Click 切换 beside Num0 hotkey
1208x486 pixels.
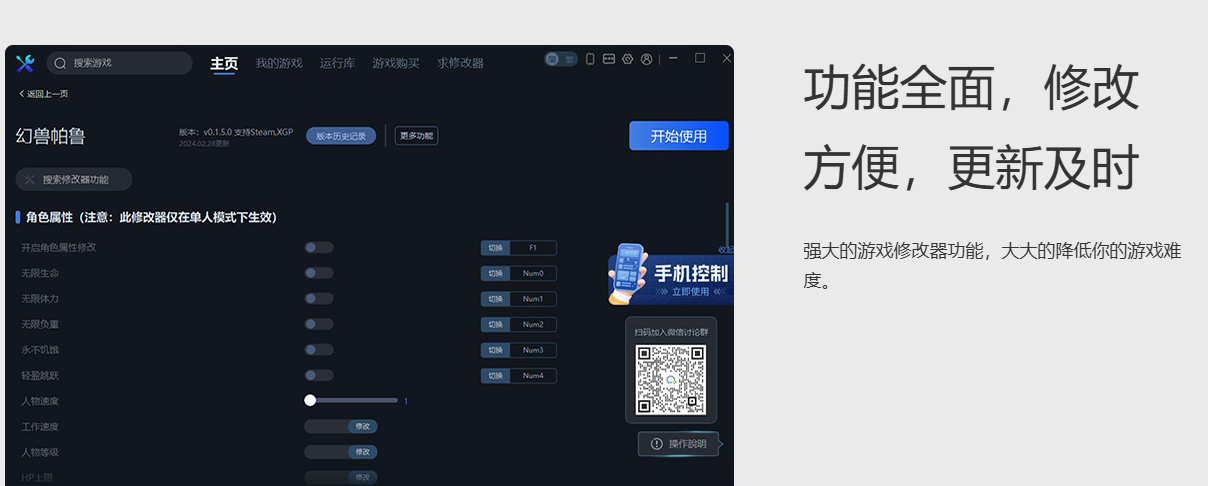(x=495, y=273)
